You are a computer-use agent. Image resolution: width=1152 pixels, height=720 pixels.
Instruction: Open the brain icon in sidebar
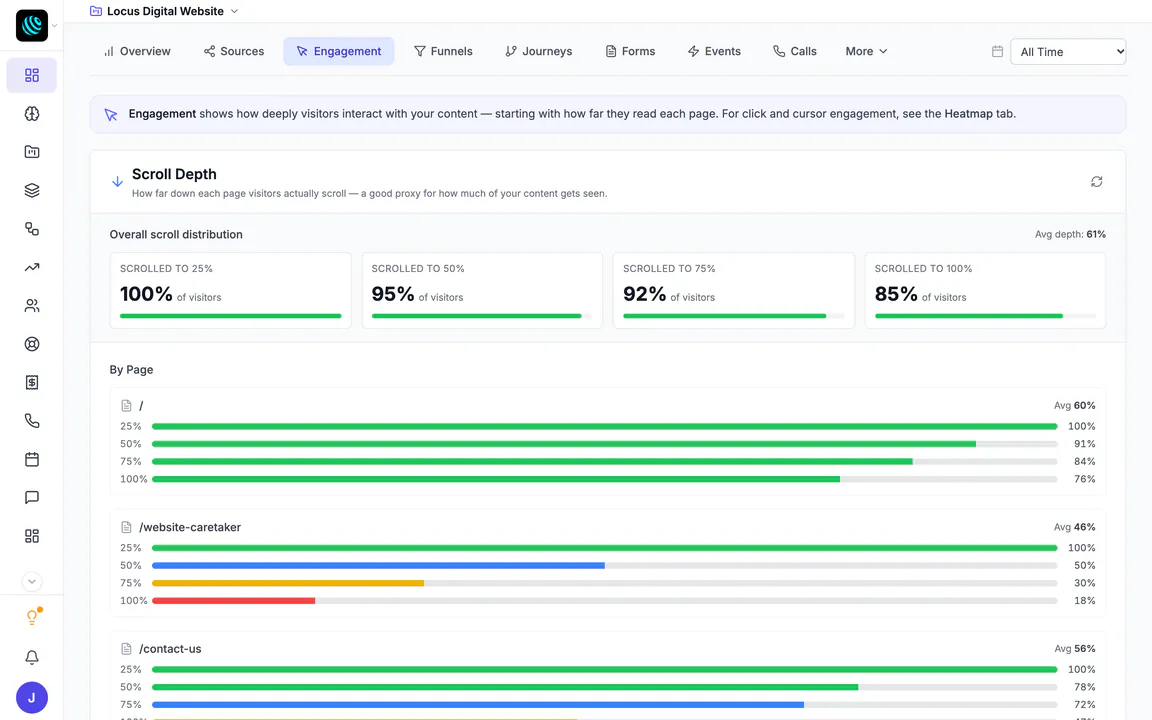(x=32, y=114)
